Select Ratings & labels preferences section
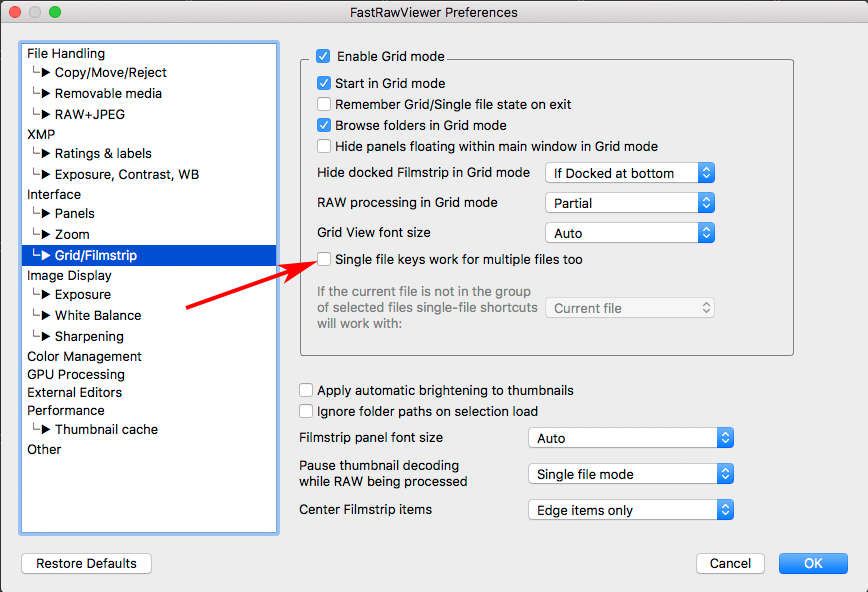 [103, 153]
